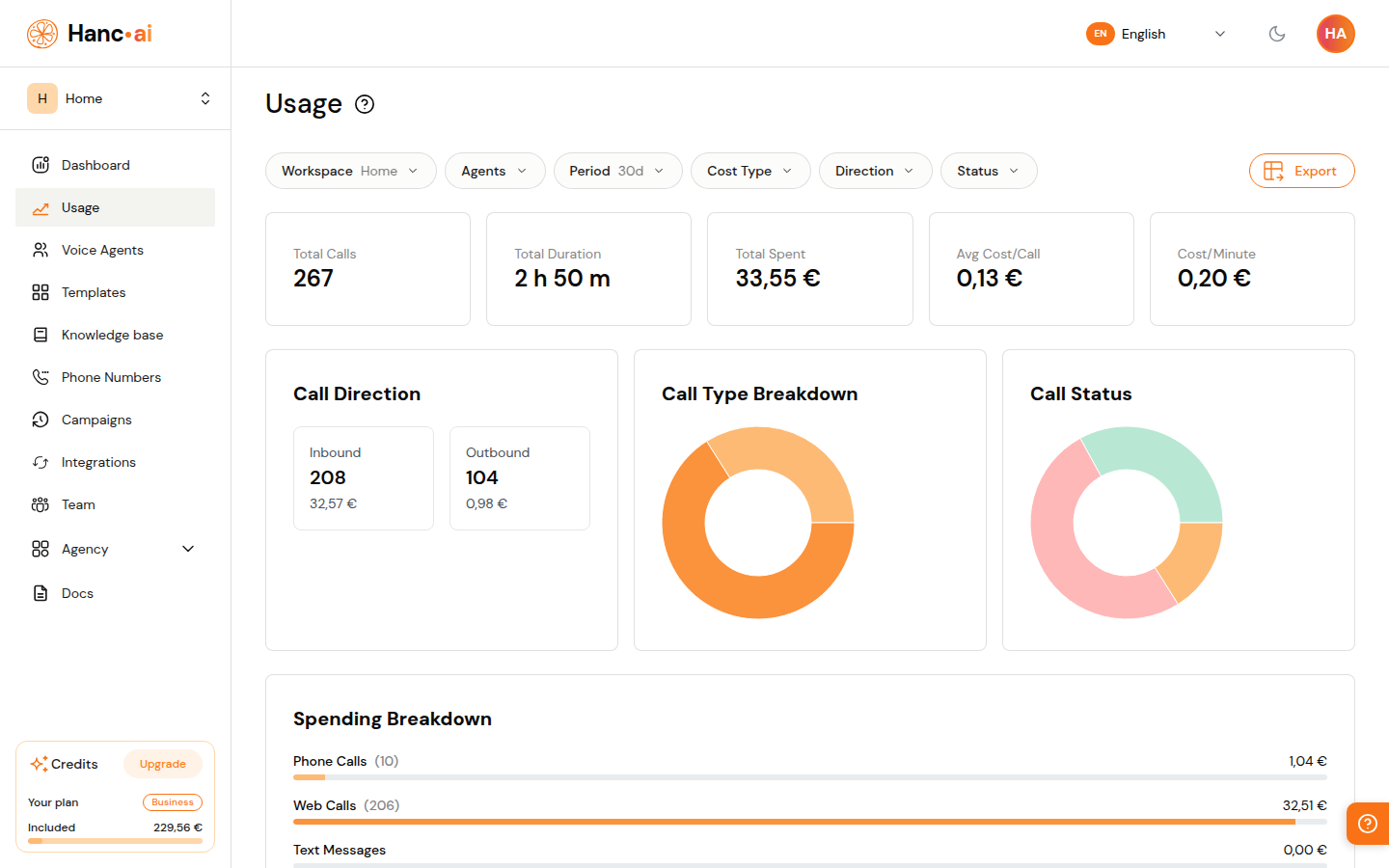Export the usage data
The image size is (1389, 868).
1301,171
